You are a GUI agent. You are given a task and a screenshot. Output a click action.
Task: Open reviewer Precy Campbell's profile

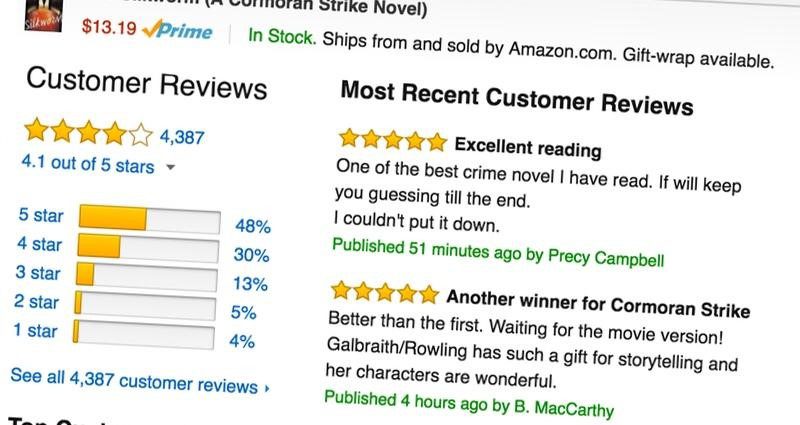[x=606, y=257]
